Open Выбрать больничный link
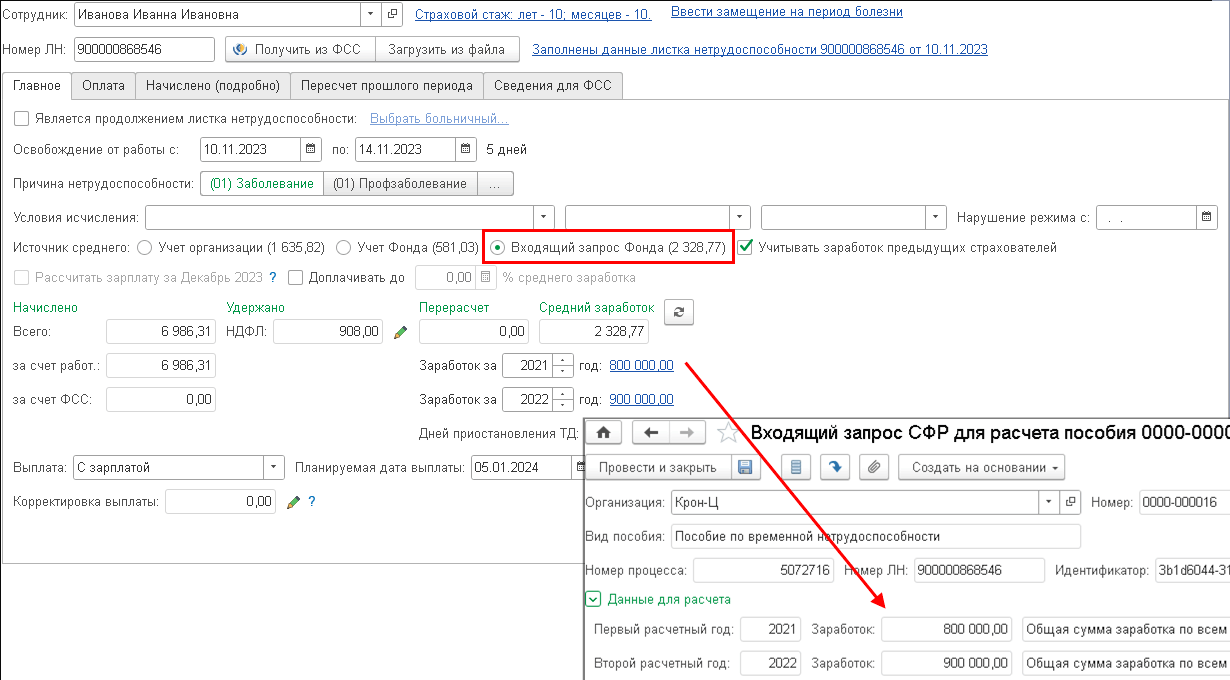This screenshot has height=680, width=1230. [439, 118]
